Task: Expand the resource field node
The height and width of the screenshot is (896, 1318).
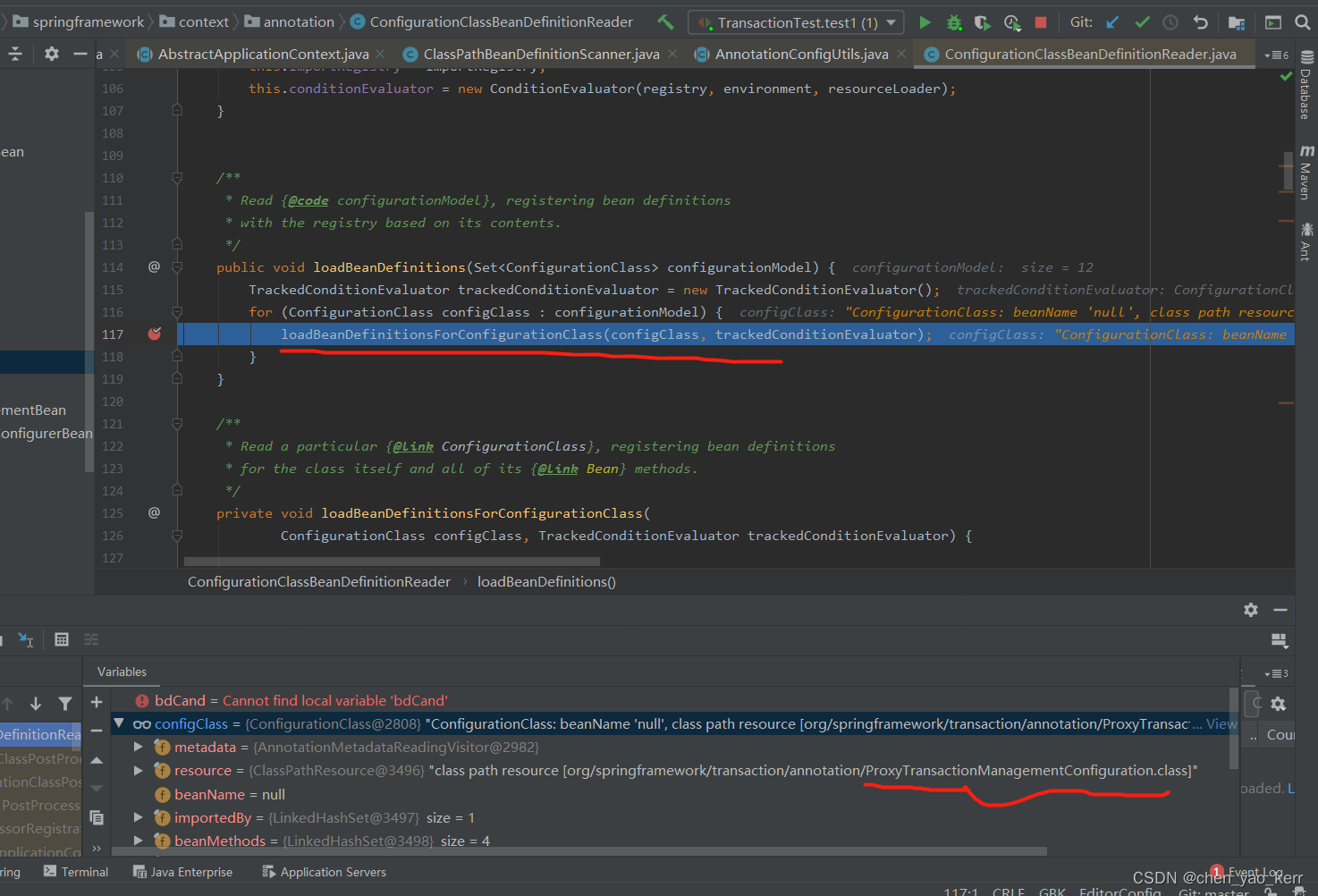Action: 138,769
